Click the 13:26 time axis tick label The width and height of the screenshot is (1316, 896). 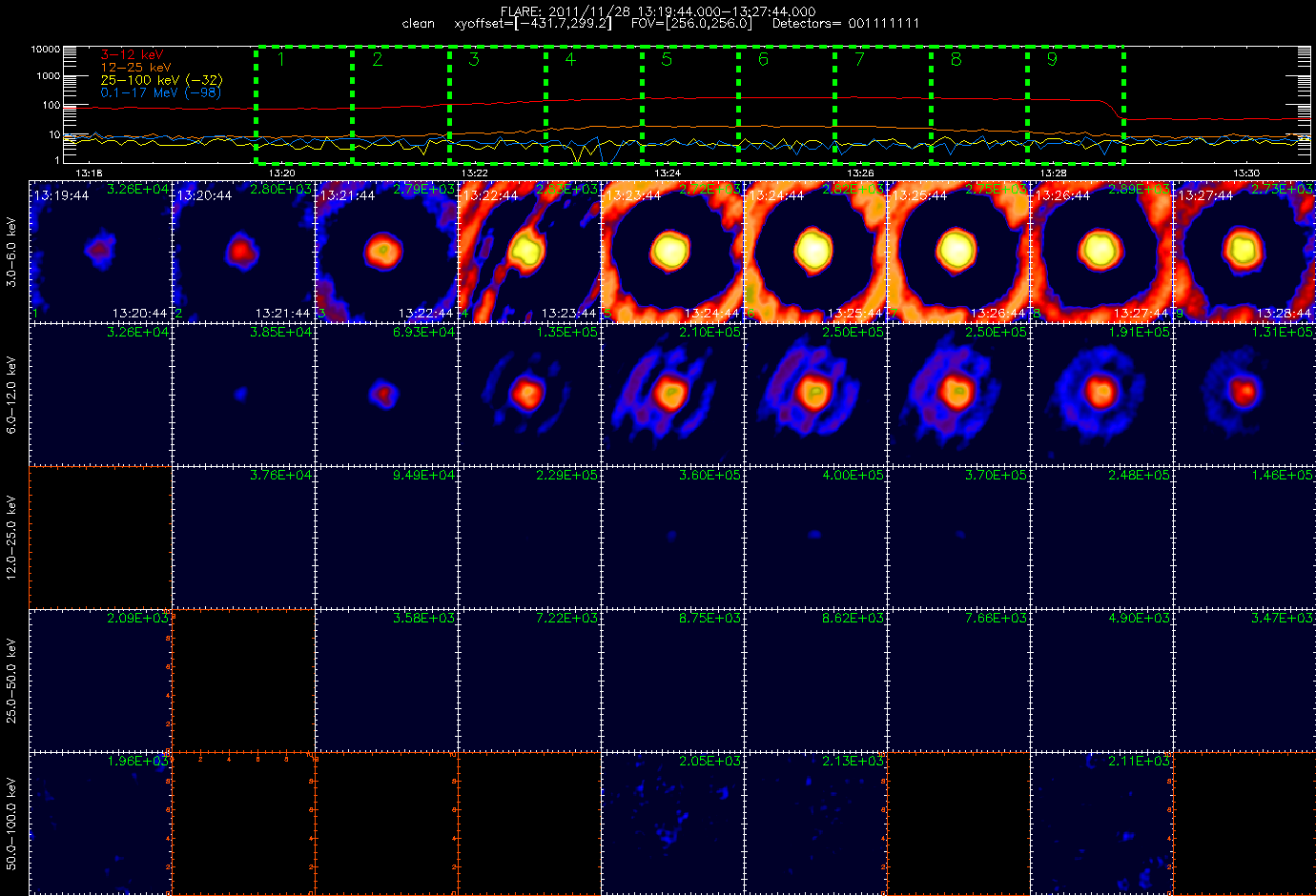point(860,173)
